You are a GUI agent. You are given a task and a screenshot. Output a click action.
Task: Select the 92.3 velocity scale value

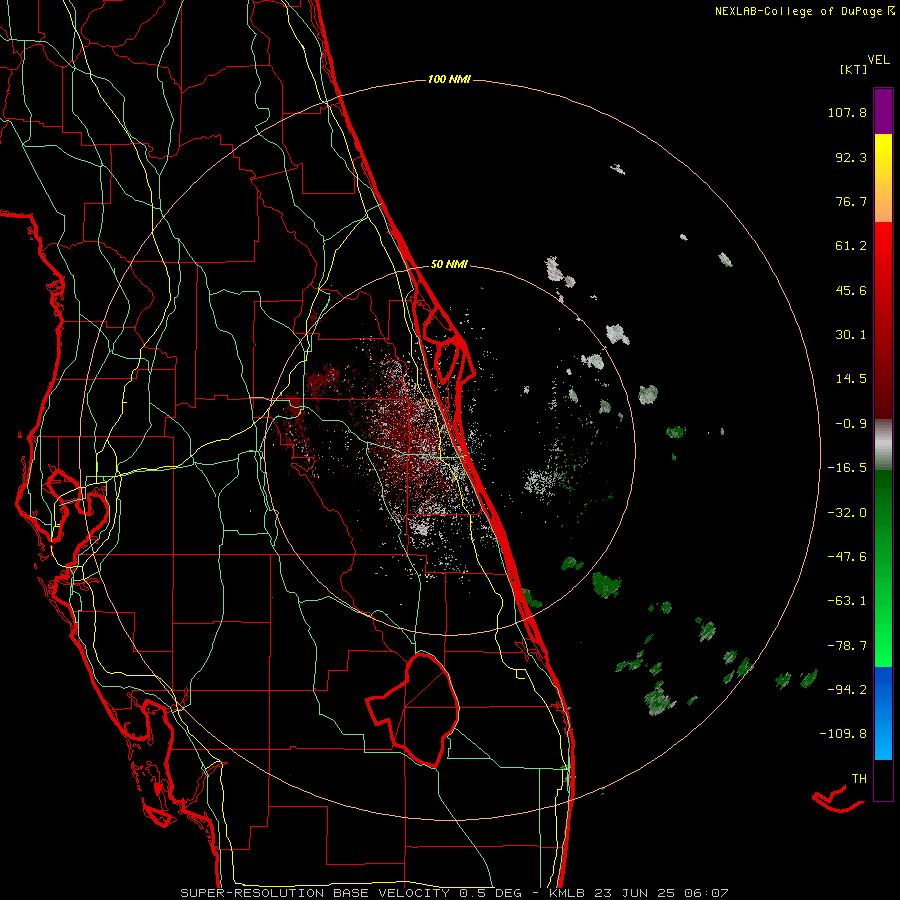851,157
